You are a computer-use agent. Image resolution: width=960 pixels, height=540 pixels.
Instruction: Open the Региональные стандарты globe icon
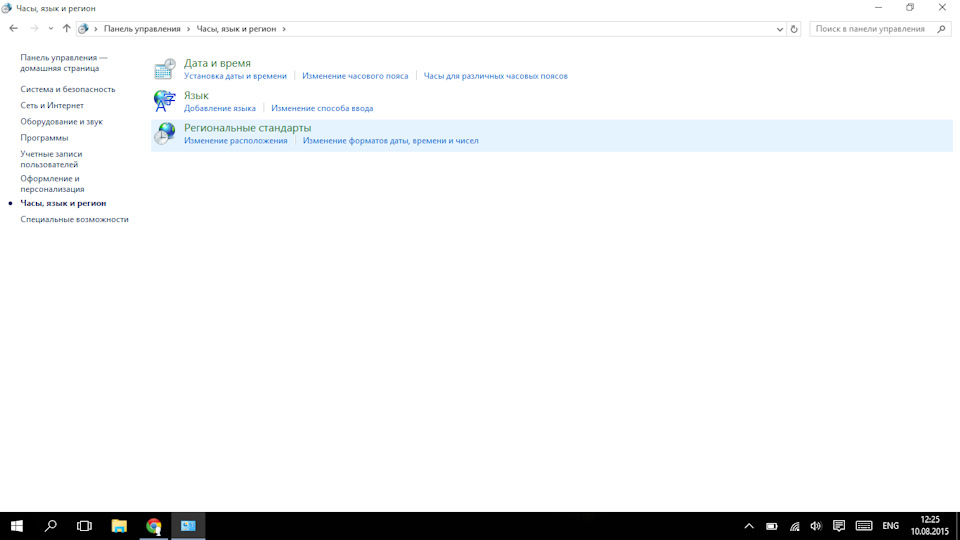164,133
